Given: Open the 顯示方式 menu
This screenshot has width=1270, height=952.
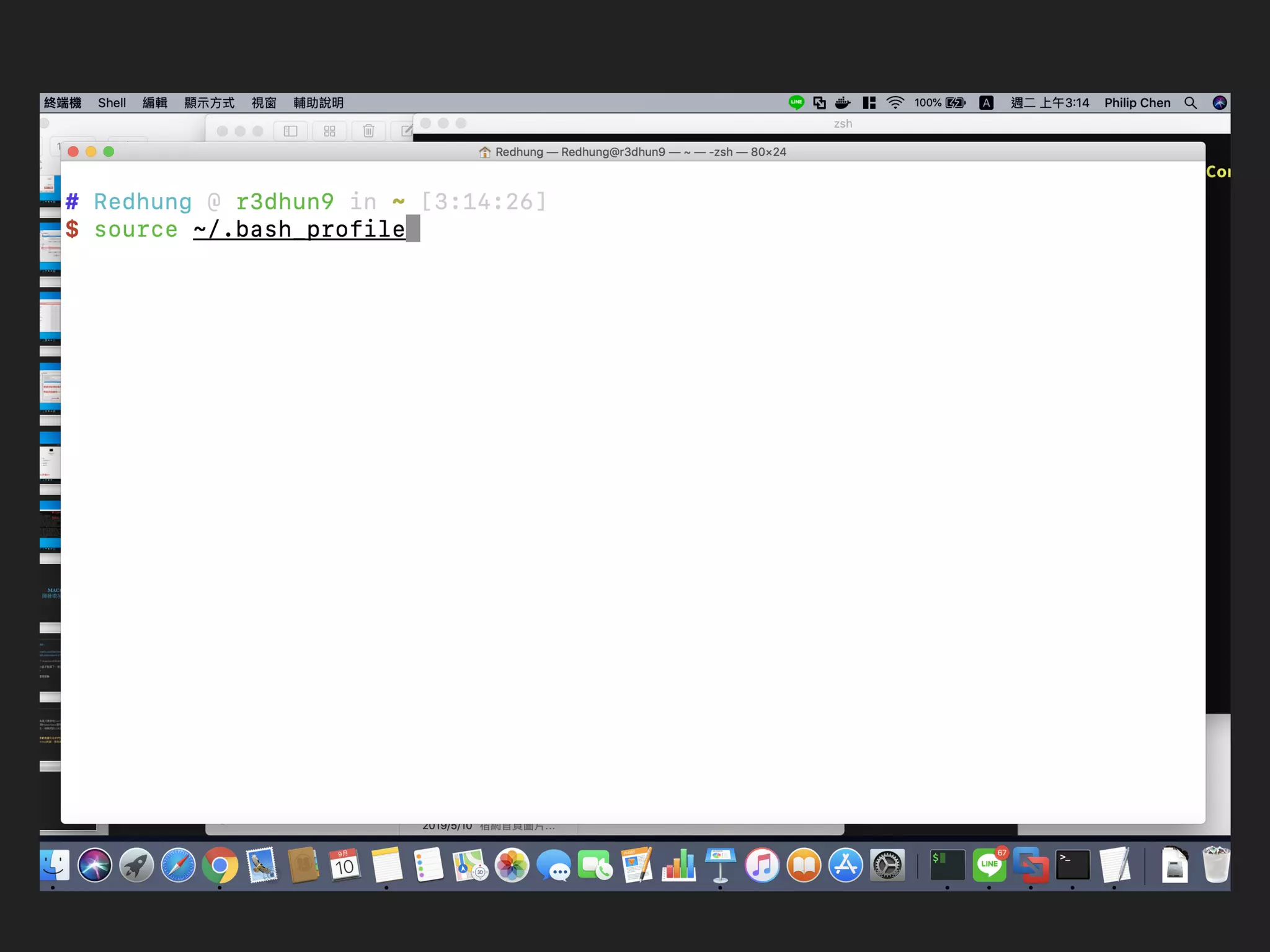Looking at the screenshot, I should click(x=209, y=103).
